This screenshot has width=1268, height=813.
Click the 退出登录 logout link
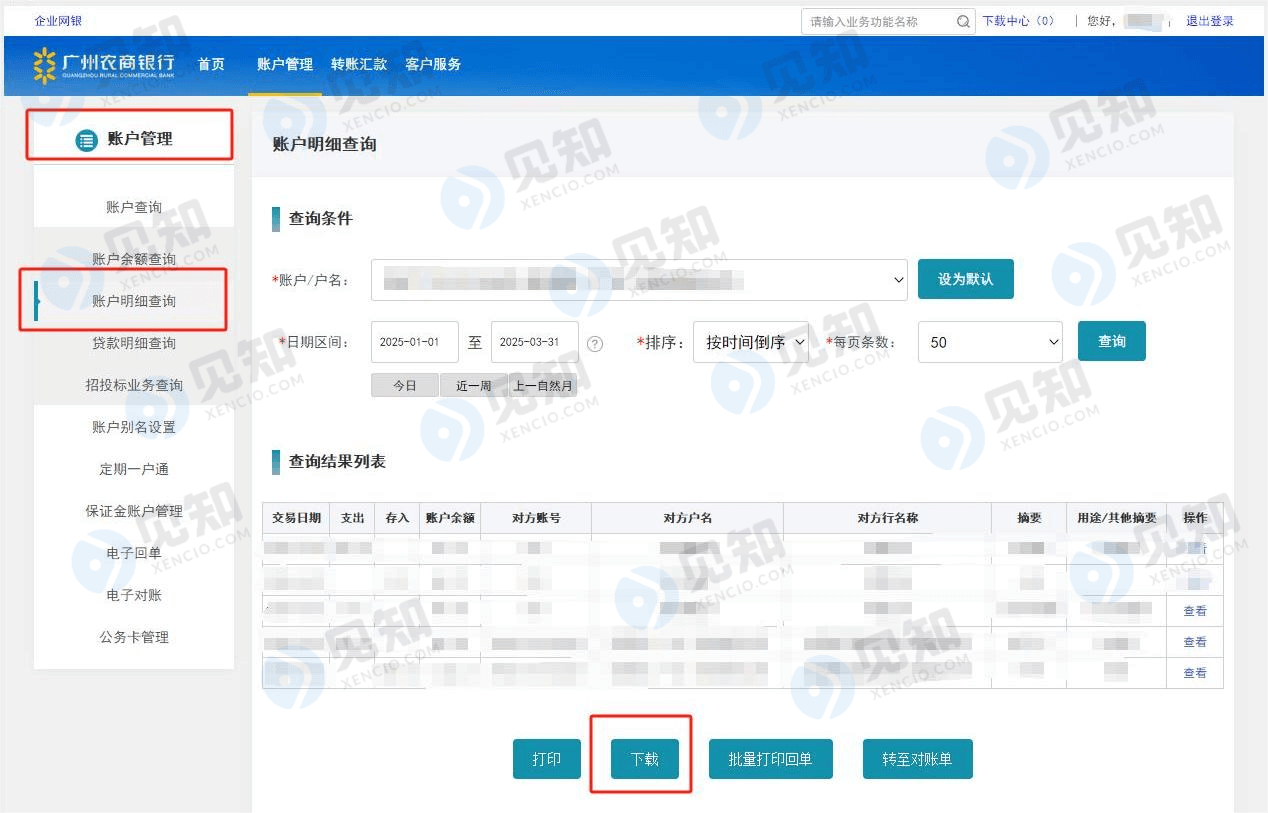point(1209,21)
